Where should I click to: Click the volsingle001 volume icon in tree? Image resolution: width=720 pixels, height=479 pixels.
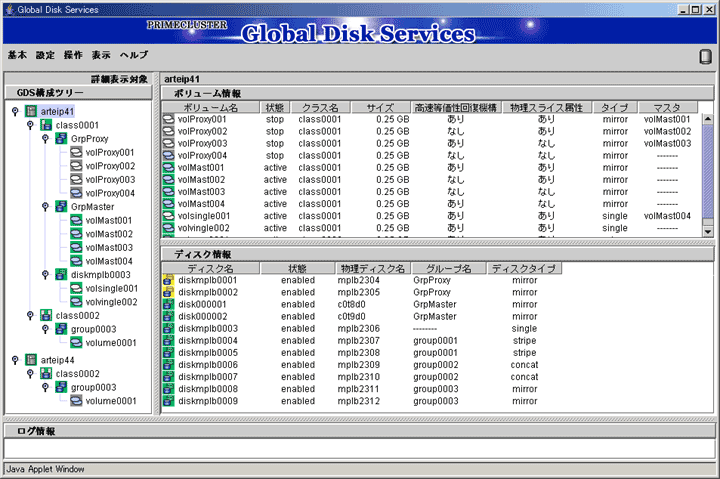[76, 288]
